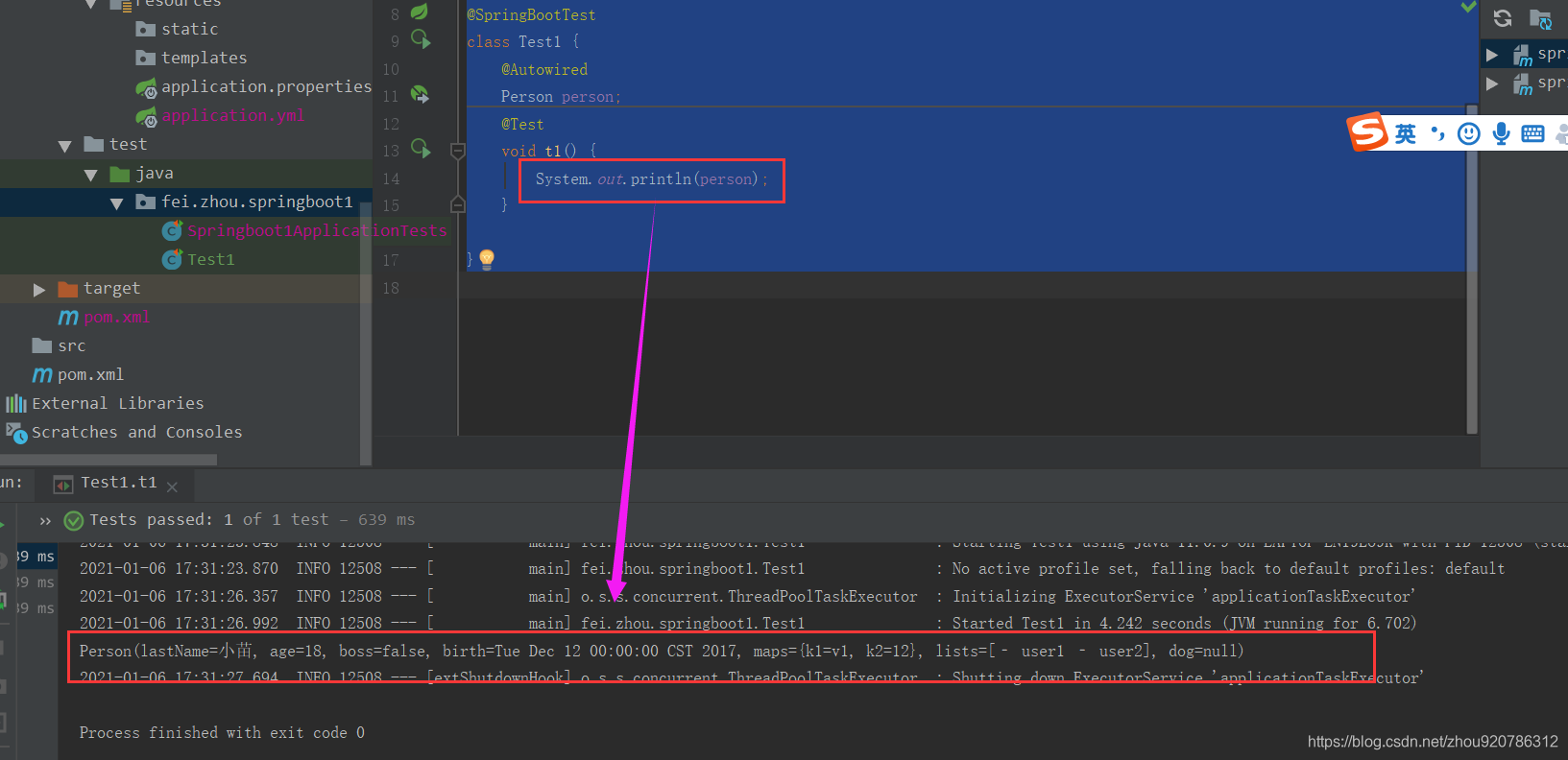Select External Libraries node
The width and height of the screenshot is (1568, 760).
pyautogui.click(x=117, y=403)
